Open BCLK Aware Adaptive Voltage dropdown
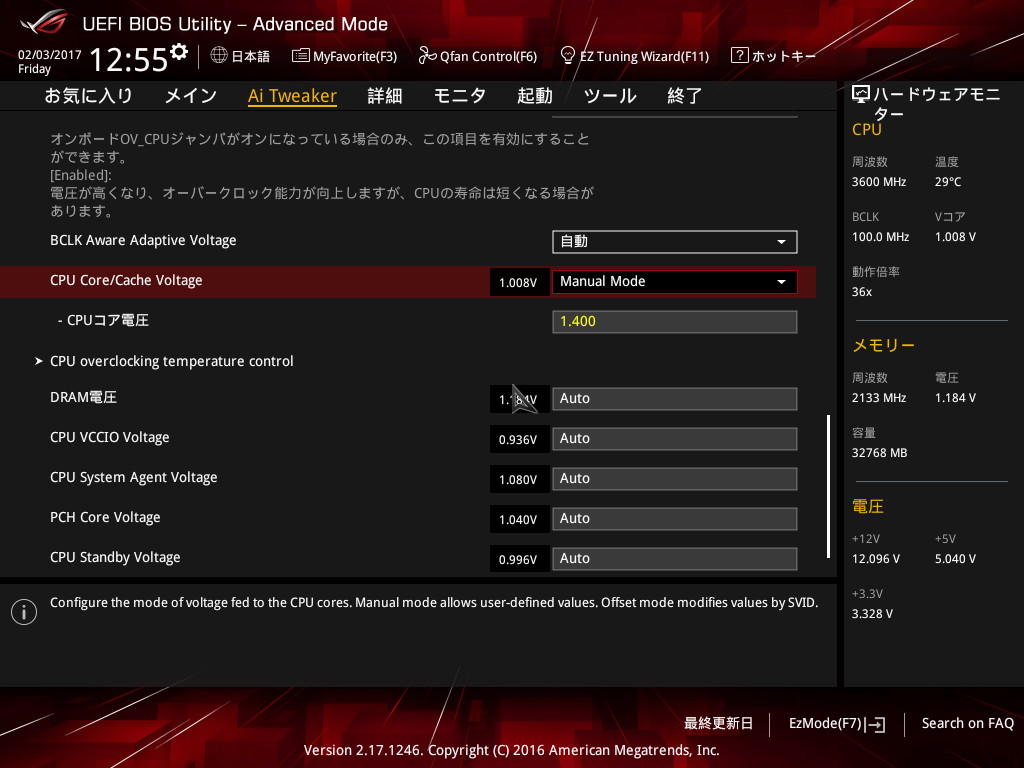Screen dimensions: 1024x768 (675, 242)
